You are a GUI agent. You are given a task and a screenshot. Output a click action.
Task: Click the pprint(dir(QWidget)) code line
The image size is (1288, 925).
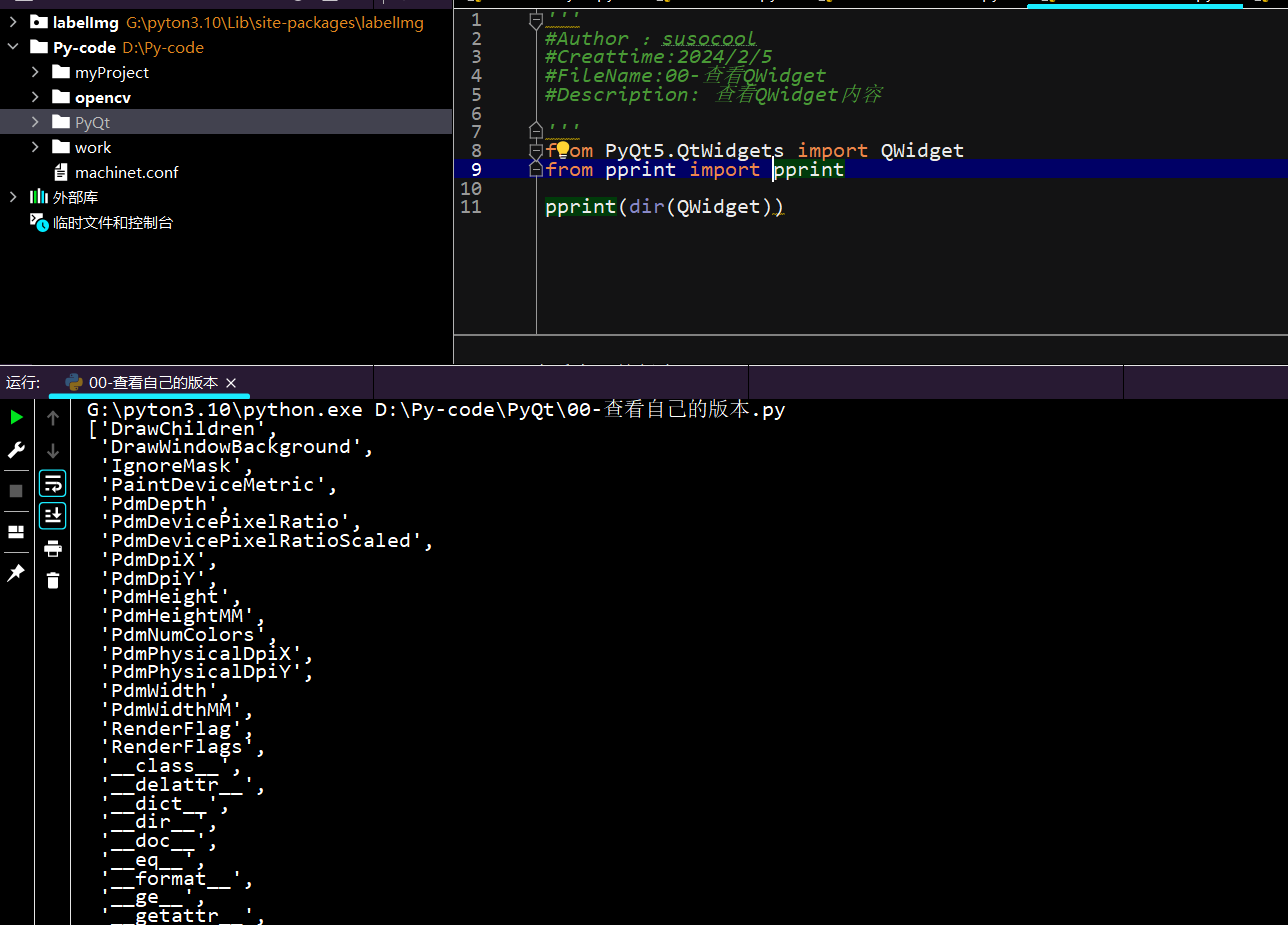coord(665,207)
